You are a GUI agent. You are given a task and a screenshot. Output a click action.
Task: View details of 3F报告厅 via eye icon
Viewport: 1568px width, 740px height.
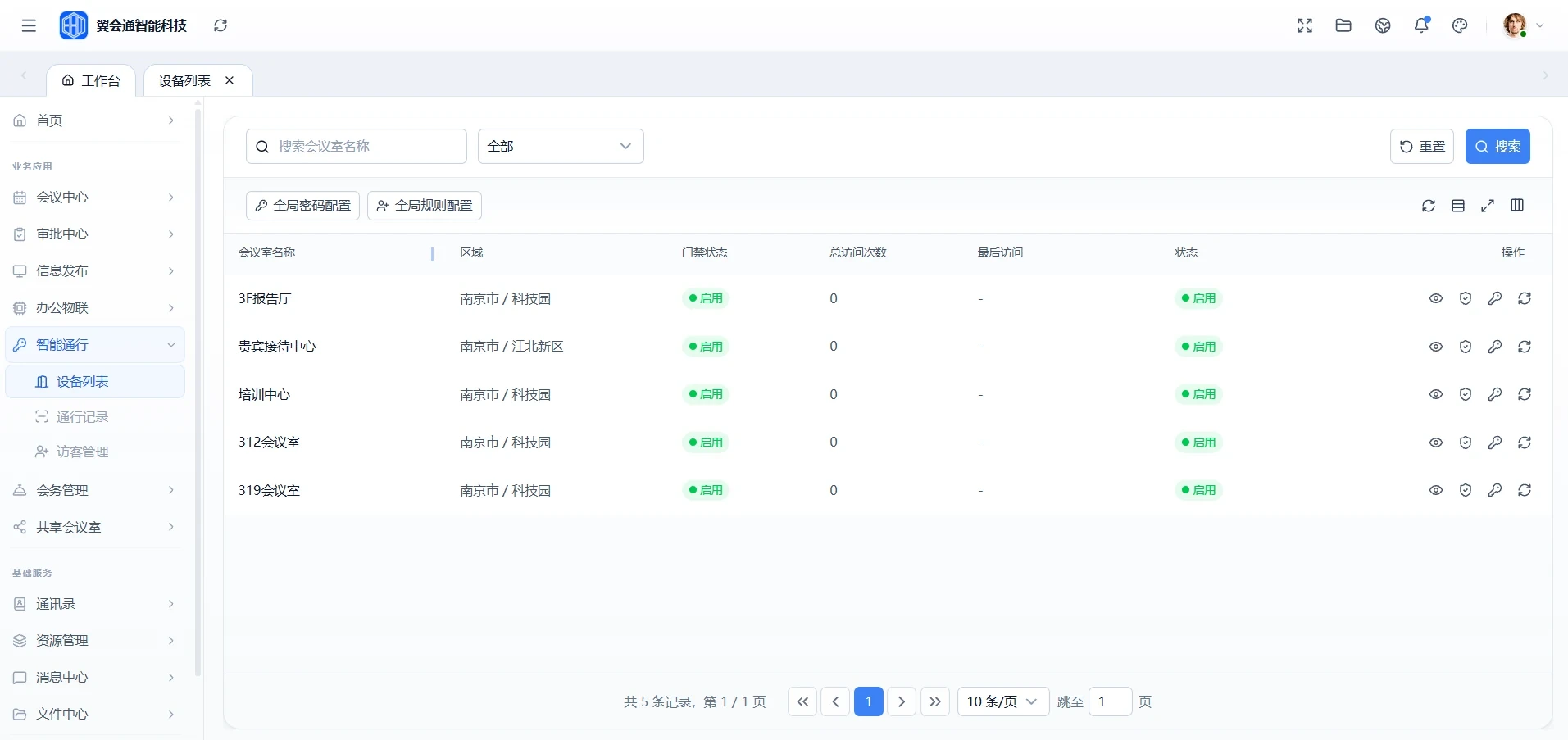pyautogui.click(x=1436, y=298)
